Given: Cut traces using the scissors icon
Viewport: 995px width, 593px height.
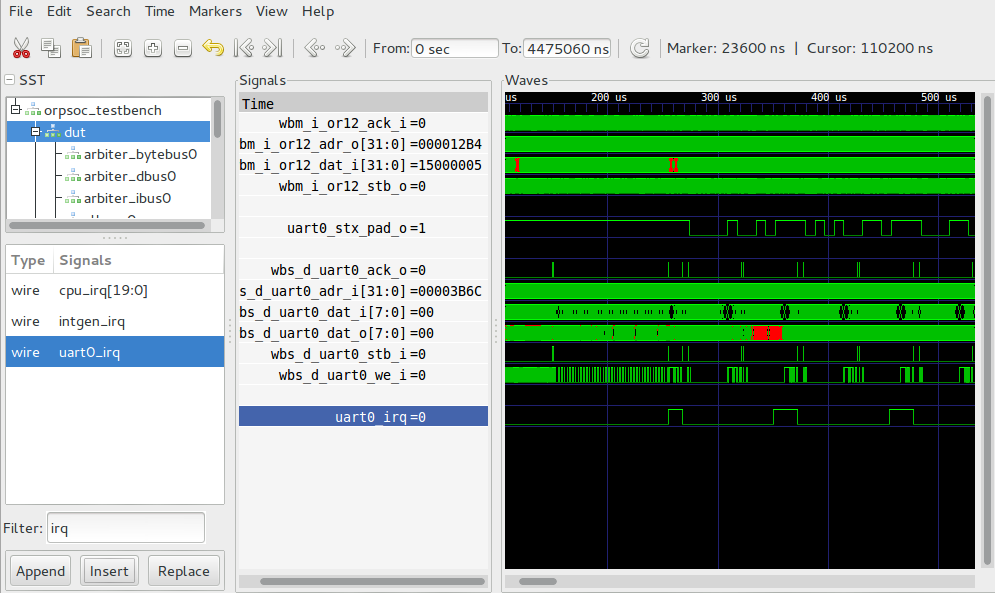Looking at the screenshot, I should [22, 47].
